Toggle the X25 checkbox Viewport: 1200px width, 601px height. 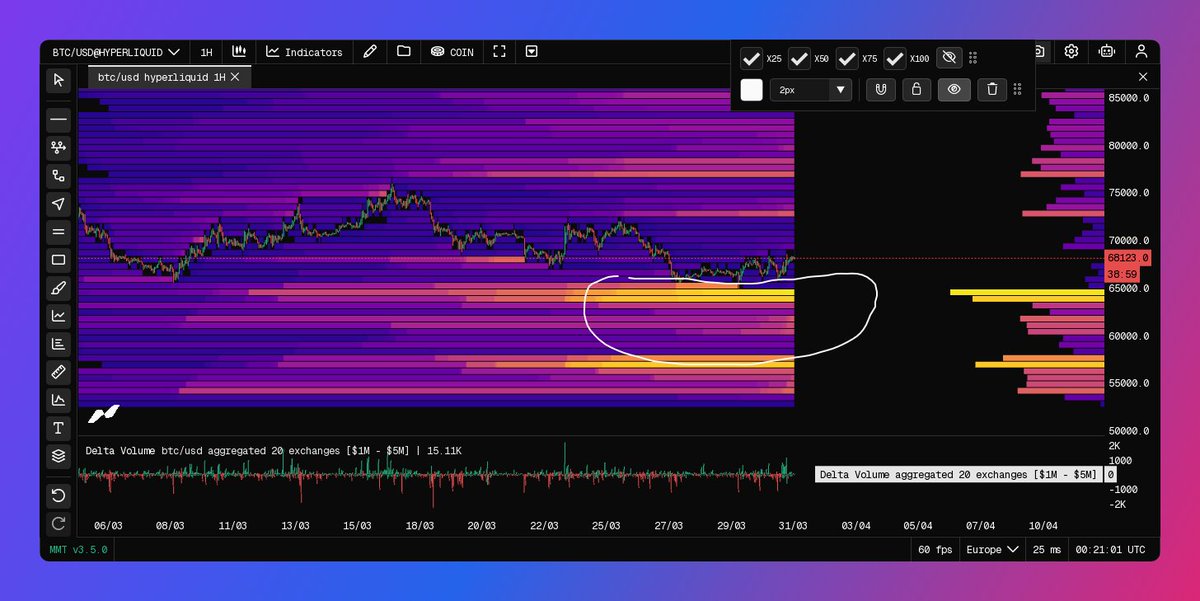(751, 58)
